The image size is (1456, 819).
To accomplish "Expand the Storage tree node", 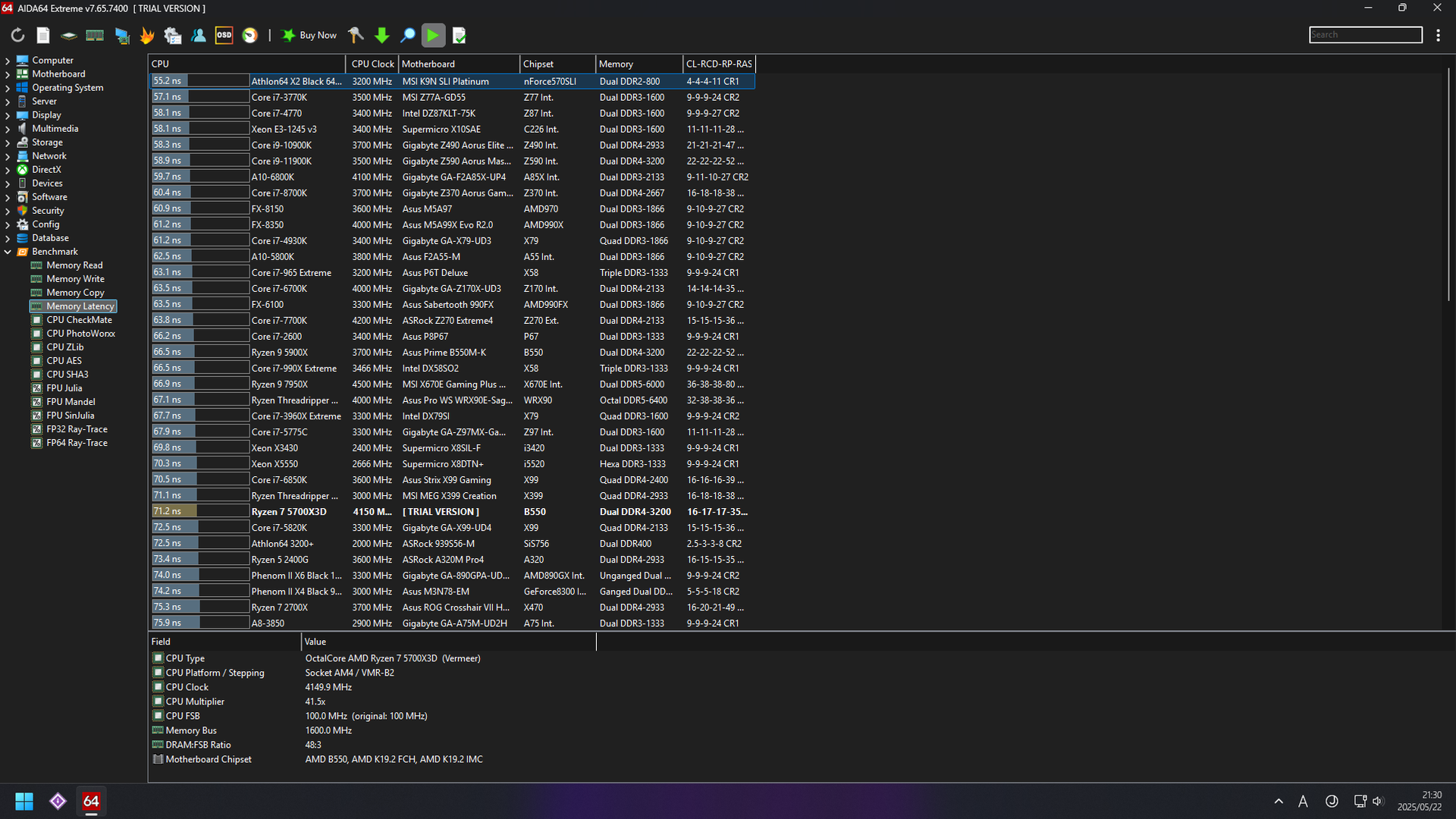I will 8,143.
